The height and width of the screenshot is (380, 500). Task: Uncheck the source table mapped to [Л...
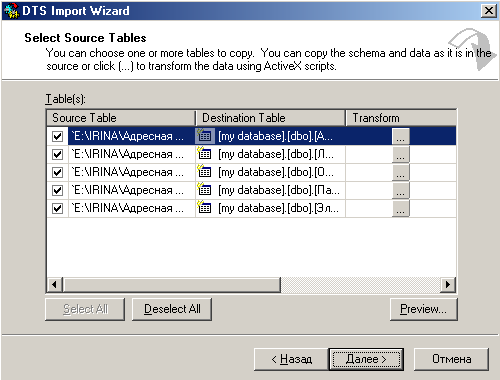pyautogui.click(x=57, y=154)
